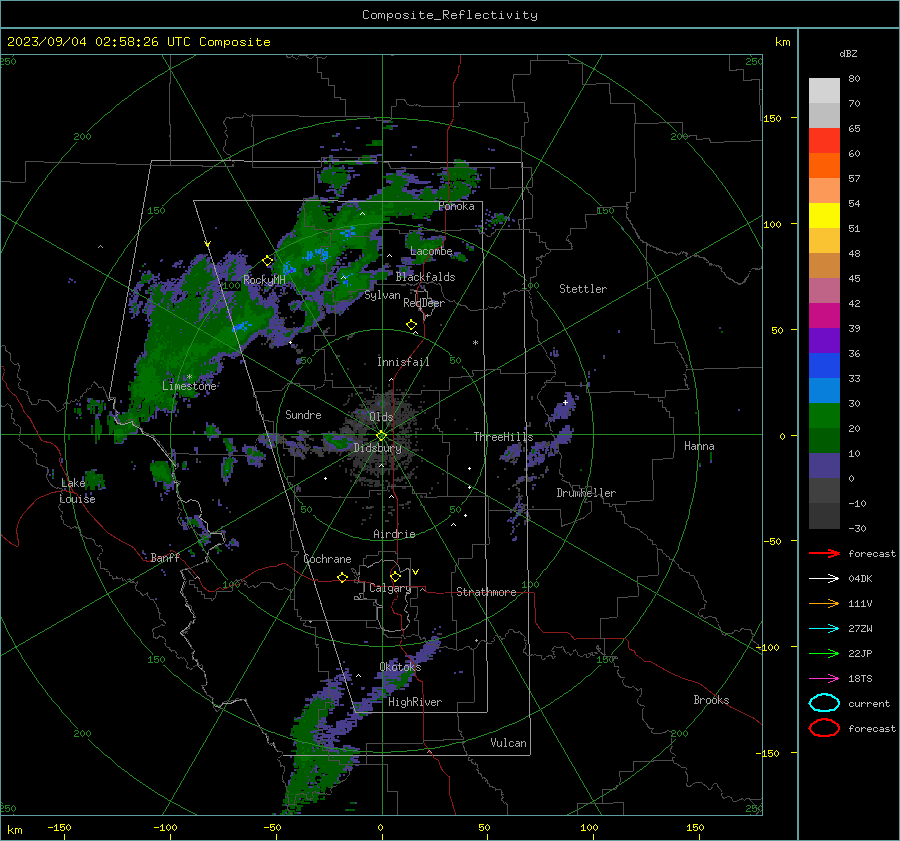
Task: Click the red forecast ellipse icon
Action: [824, 728]
